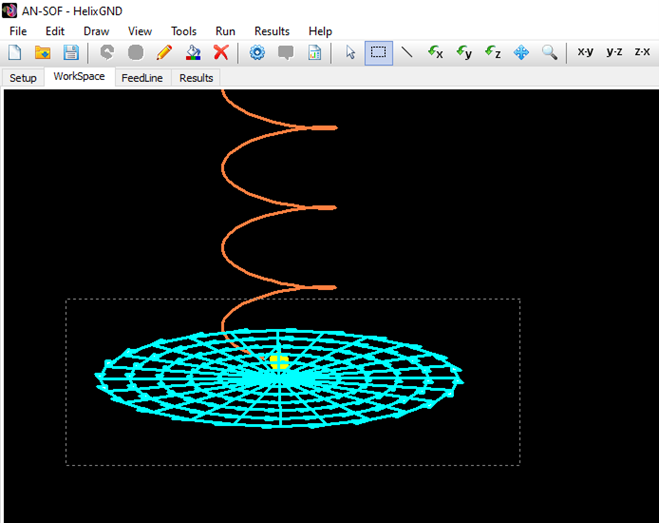659x523 pixels.
Task: Select the WorkSpace tab
Action: pyautogui.click(x=79, y=77)
